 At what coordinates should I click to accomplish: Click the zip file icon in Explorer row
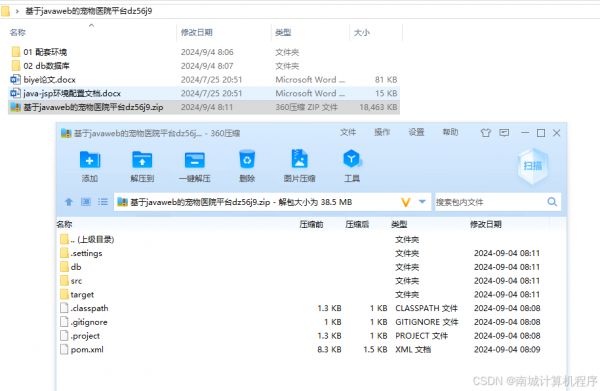[15, 107]
